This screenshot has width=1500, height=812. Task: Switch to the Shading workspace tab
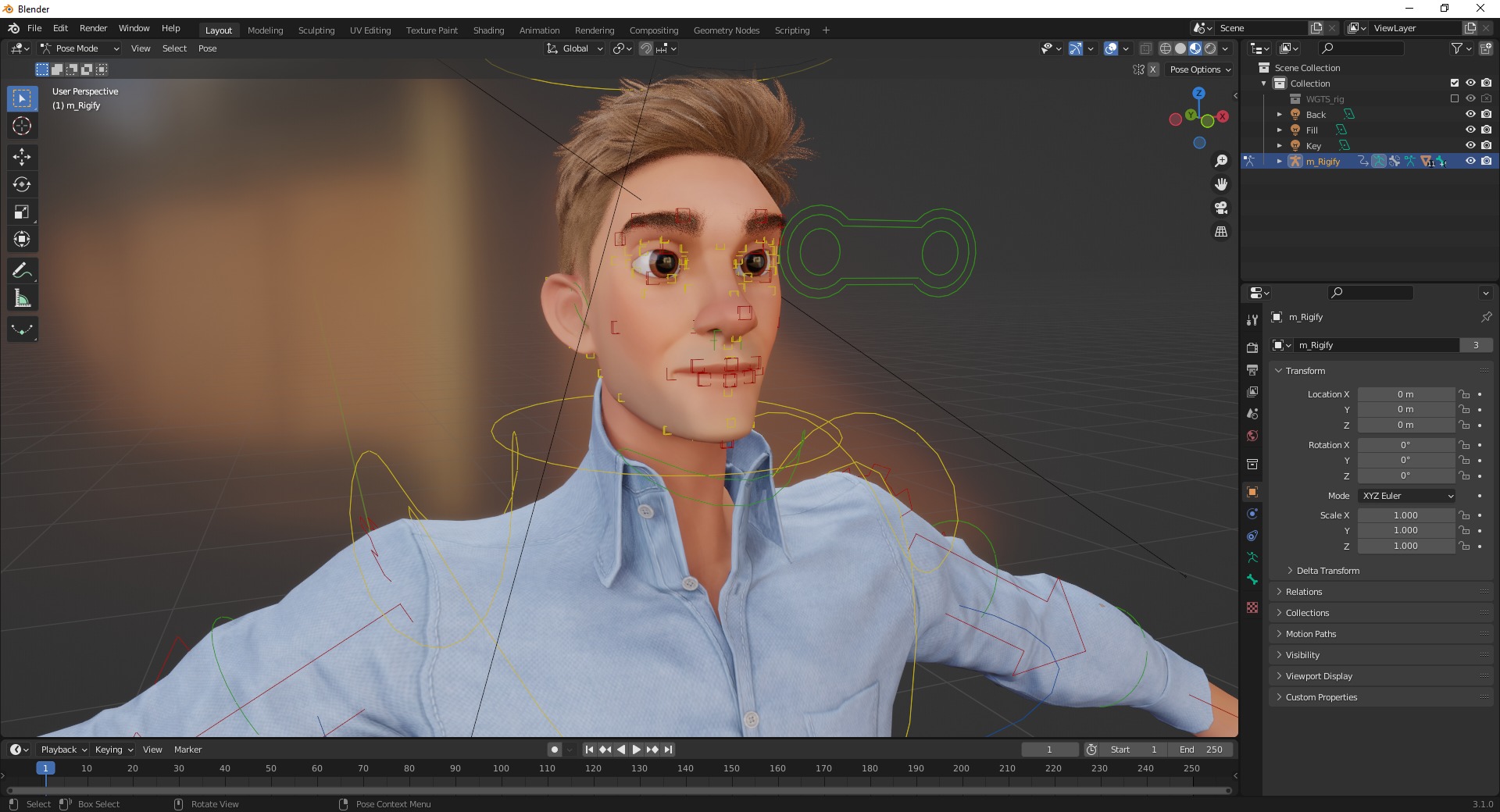pyautogui.click(x=488, y=30)
